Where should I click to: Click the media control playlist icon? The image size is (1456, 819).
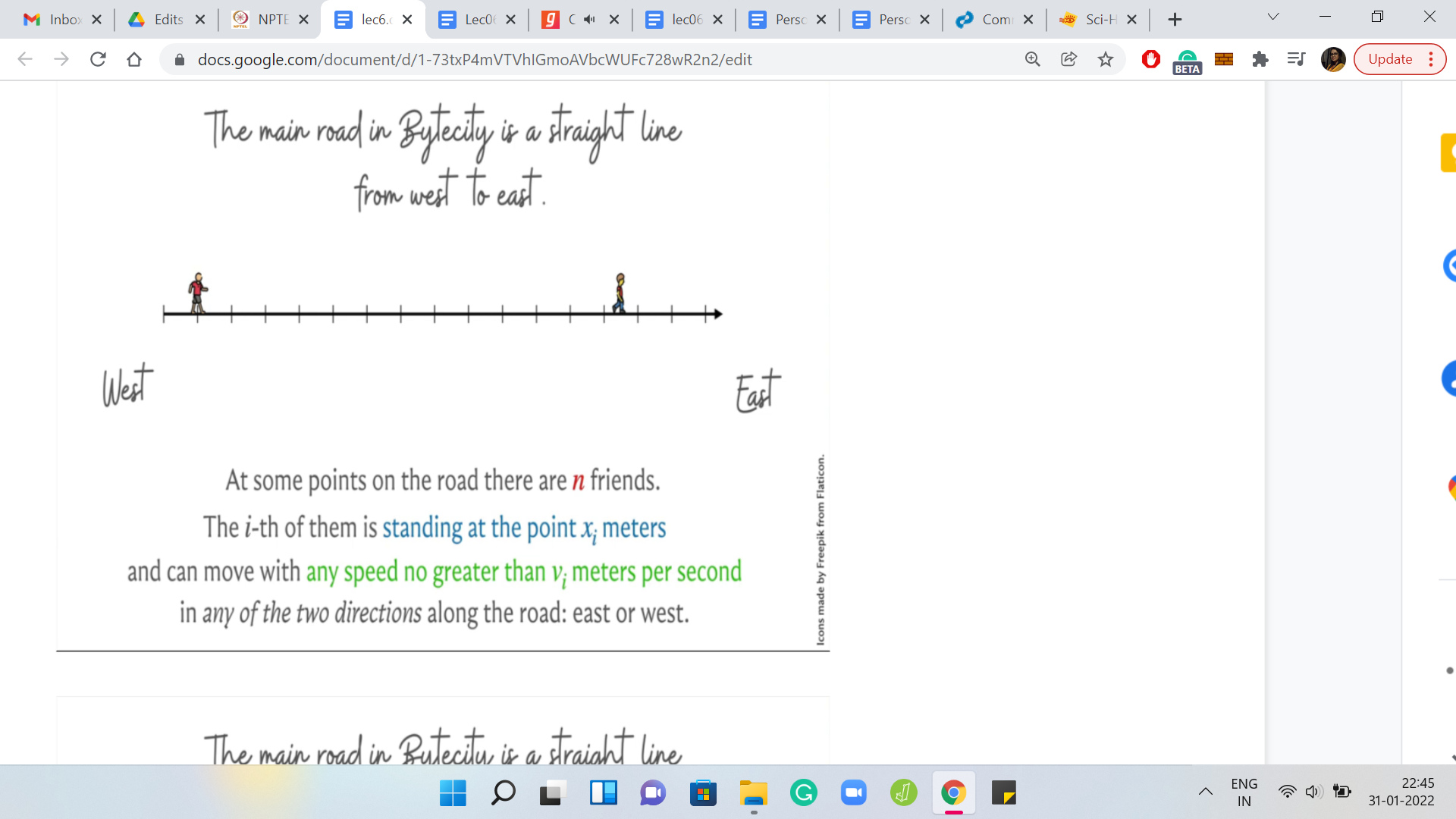click(x=1296, y=59)
